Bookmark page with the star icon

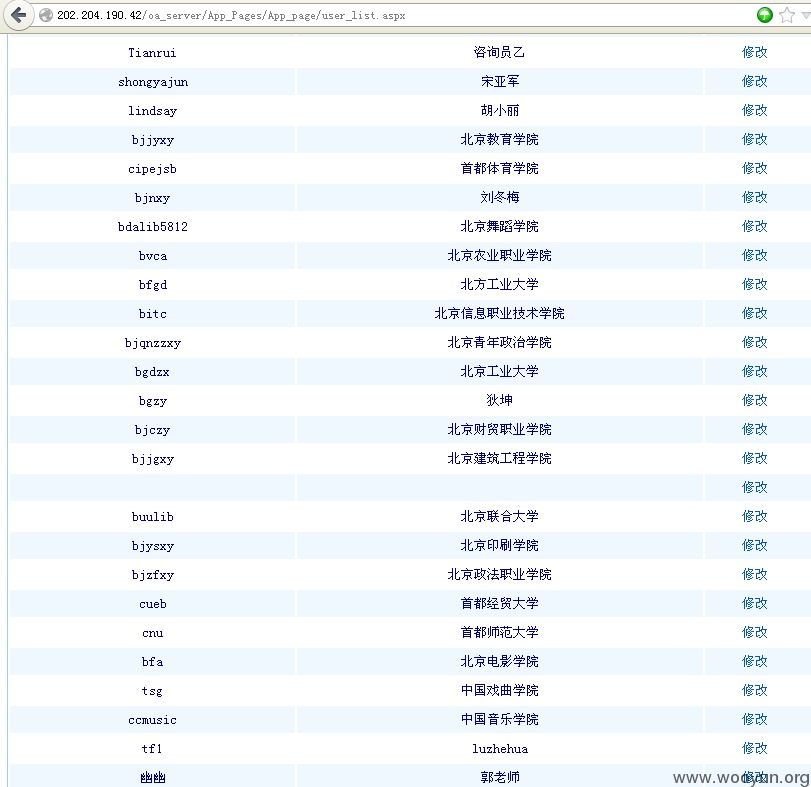pos(787,16)
